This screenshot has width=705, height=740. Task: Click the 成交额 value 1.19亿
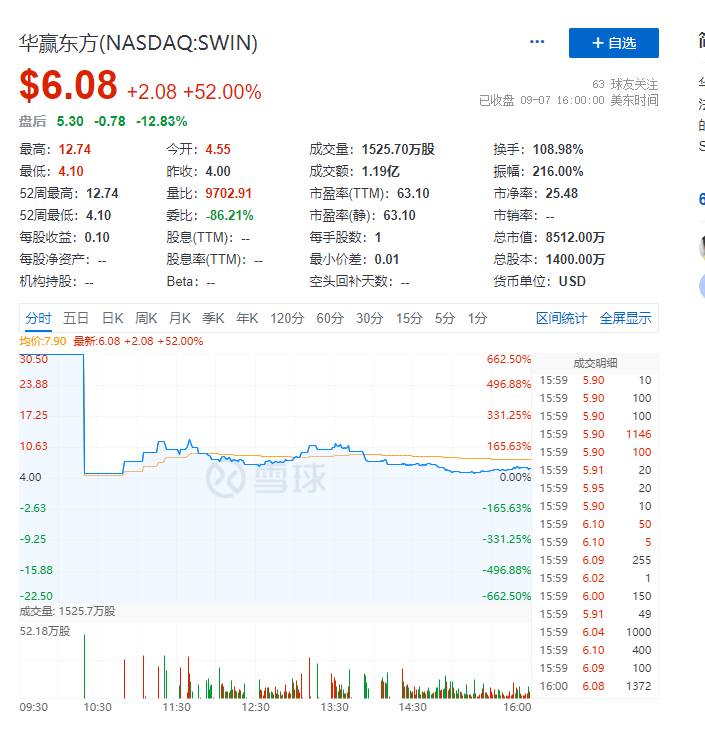(x=380, y=171)
